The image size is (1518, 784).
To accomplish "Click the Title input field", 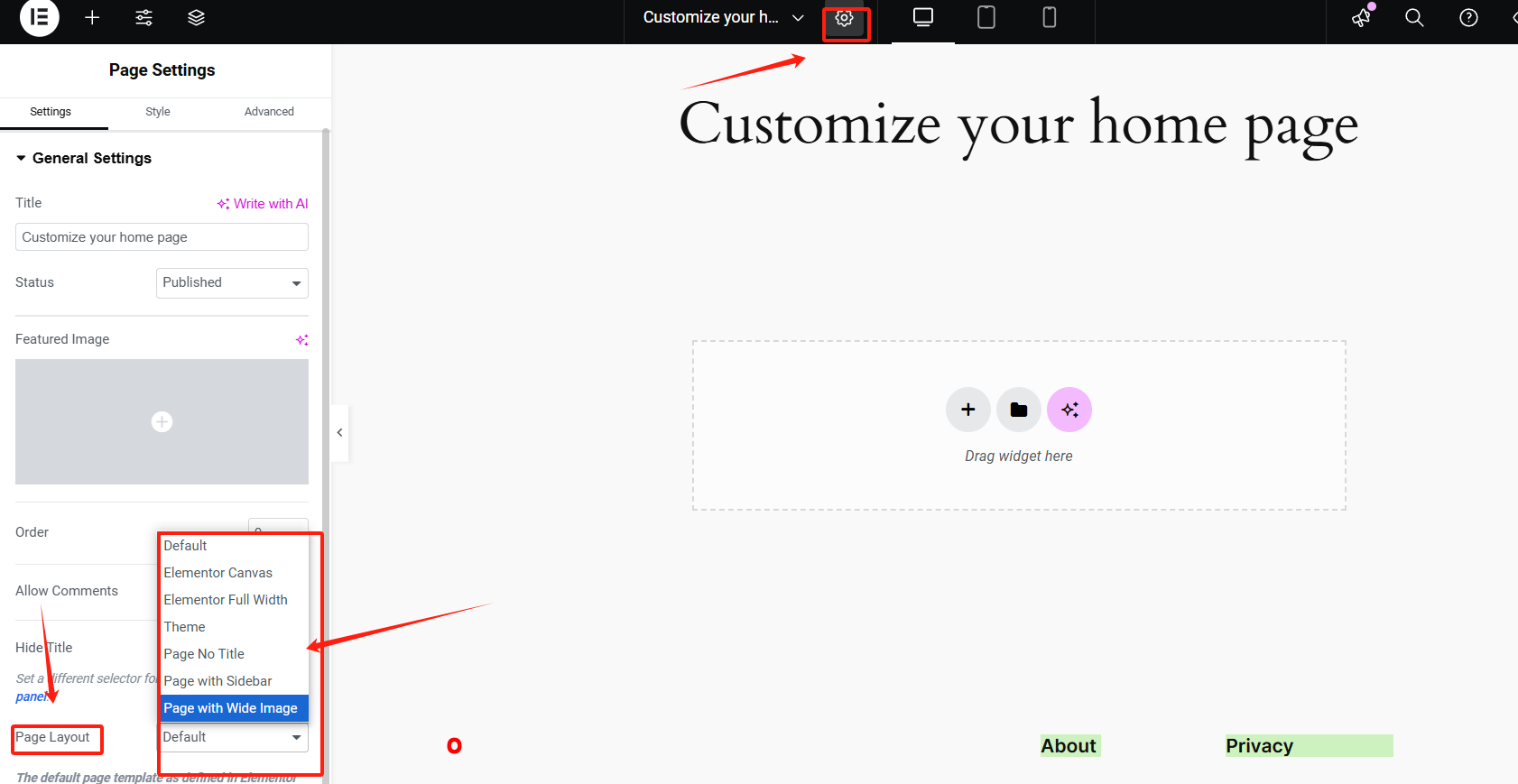I will point(162,237).
